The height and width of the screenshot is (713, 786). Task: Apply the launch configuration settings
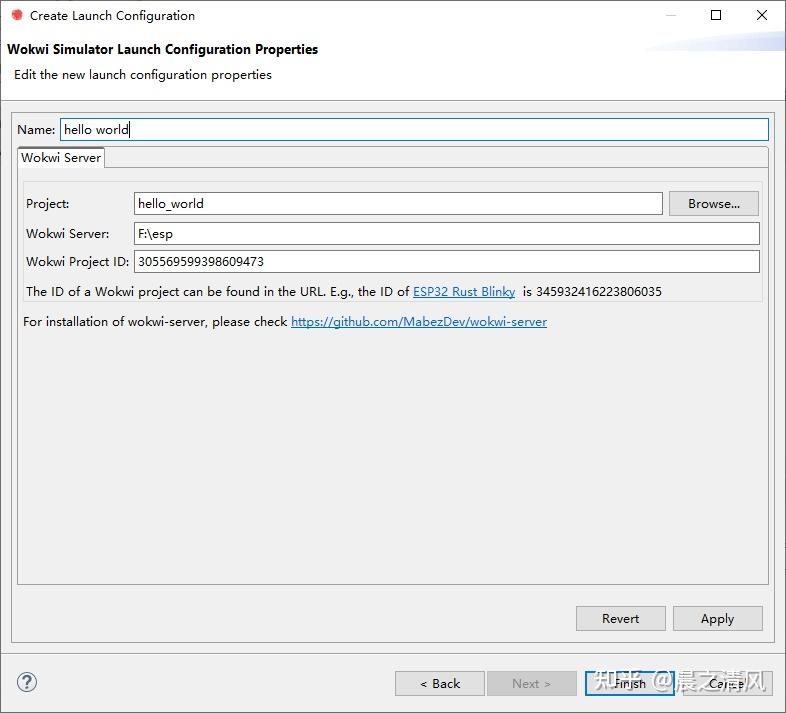[x=717, y=618]
